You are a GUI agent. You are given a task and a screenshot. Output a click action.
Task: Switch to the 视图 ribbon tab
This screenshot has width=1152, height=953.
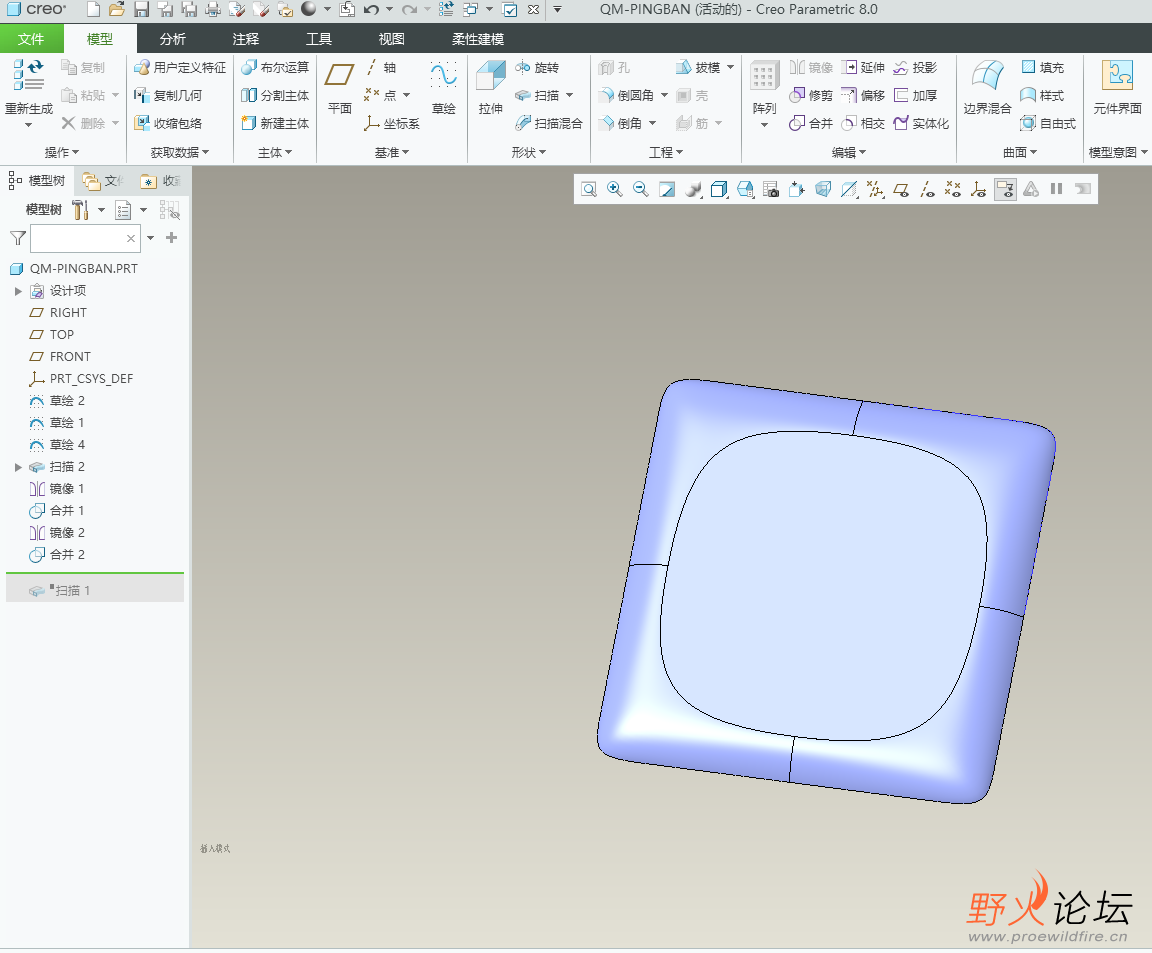tap(391, 39)
